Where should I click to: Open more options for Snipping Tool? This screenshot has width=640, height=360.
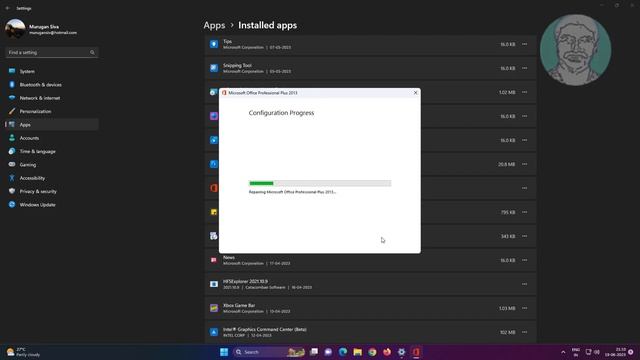(524, 68)
